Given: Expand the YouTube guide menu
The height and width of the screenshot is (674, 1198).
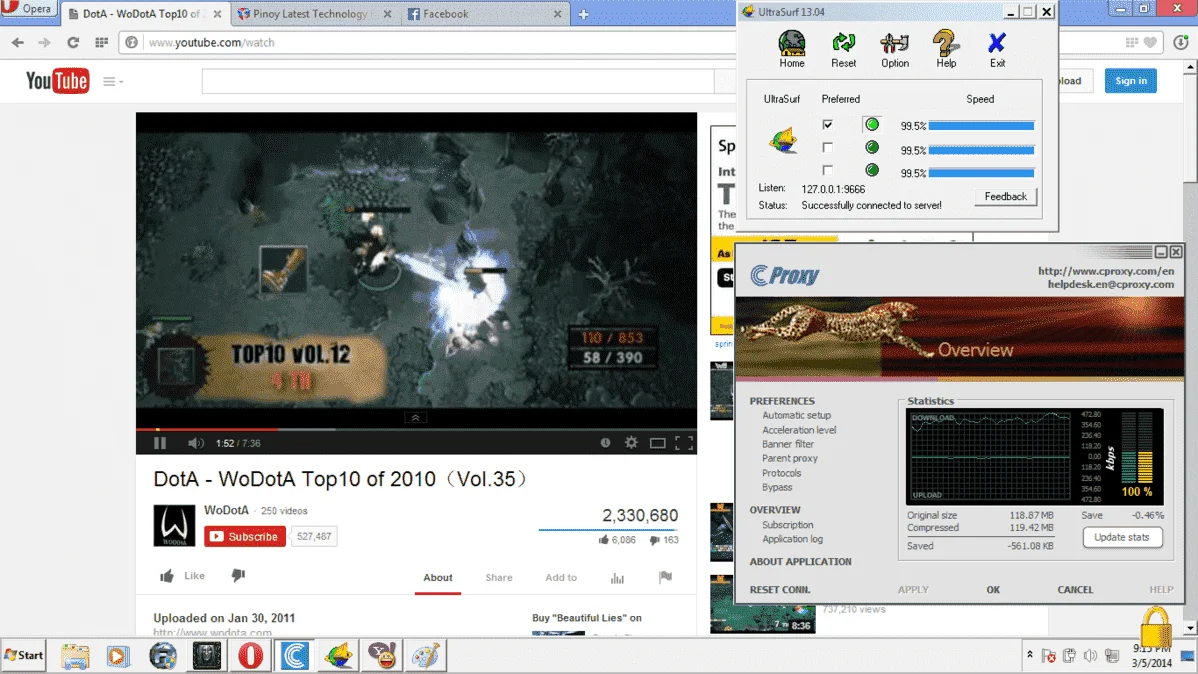Looking at the screenshot, I should (x=112, y=81).
